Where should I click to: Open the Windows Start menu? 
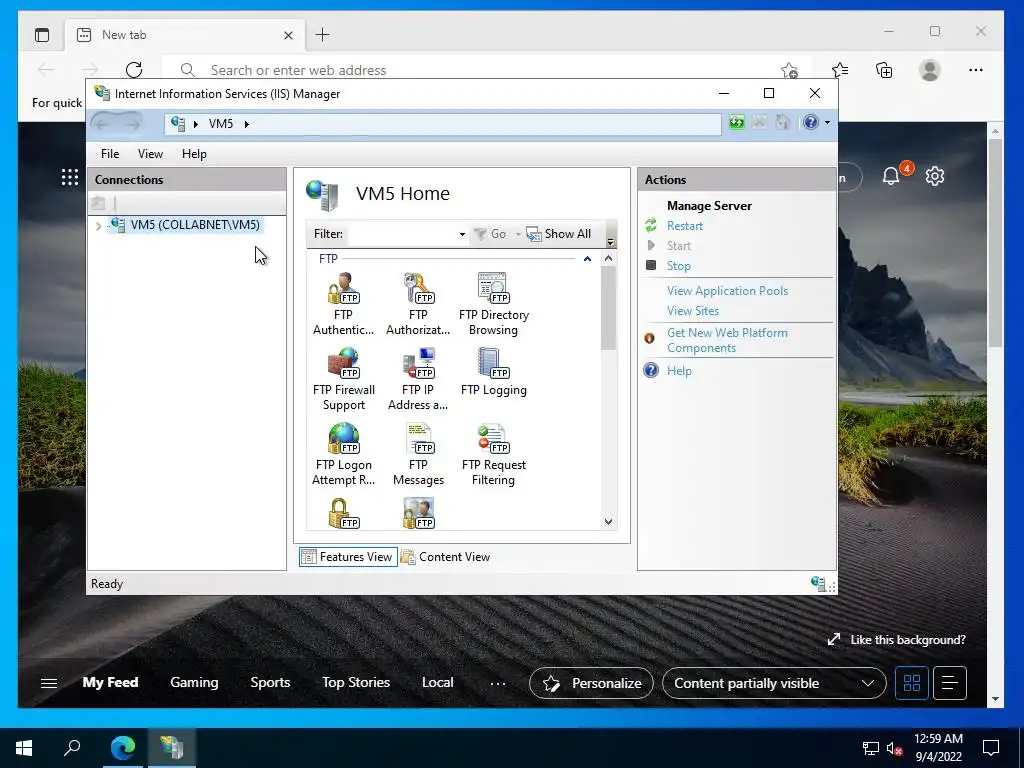coord(24,748)
